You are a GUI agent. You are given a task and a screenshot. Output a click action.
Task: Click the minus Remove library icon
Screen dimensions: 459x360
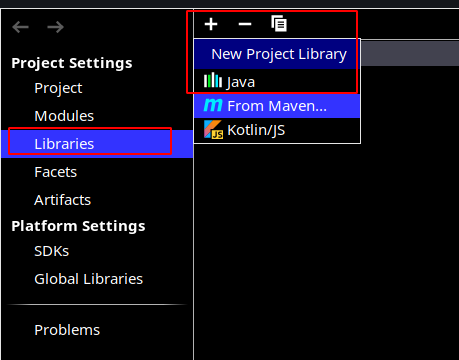(245, 24)
